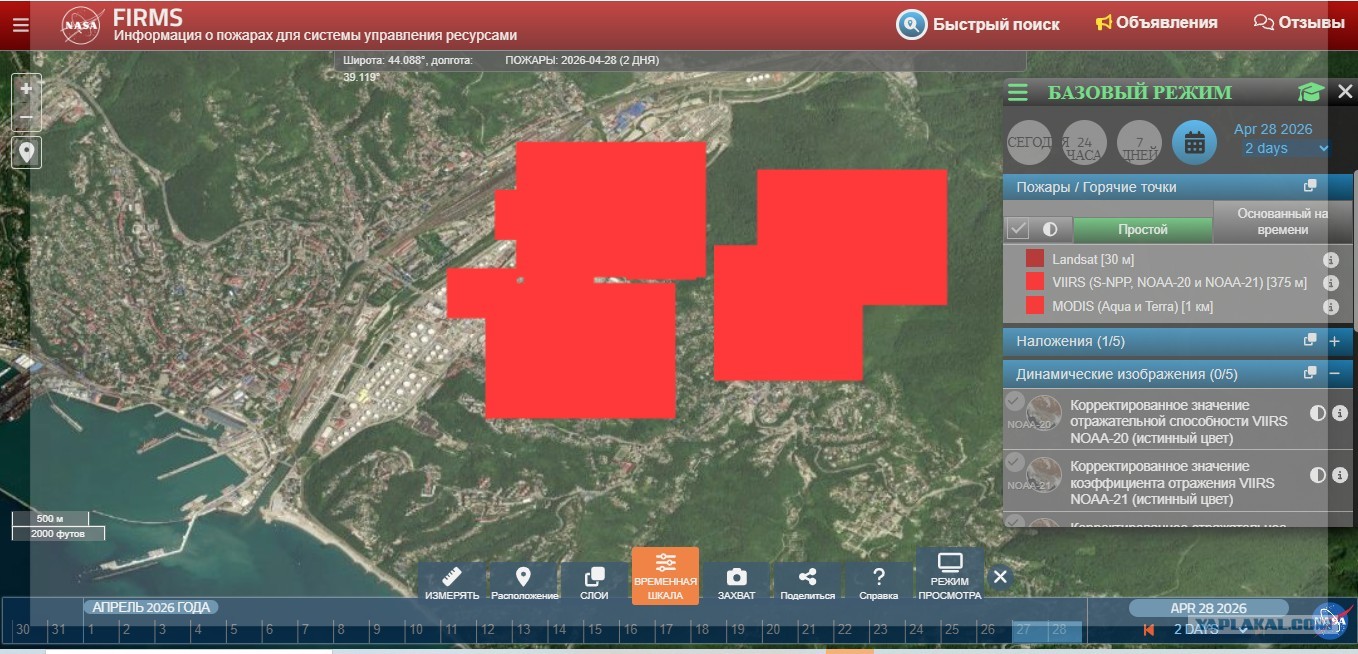Close the Базовый режим panel

[1345, 92]
